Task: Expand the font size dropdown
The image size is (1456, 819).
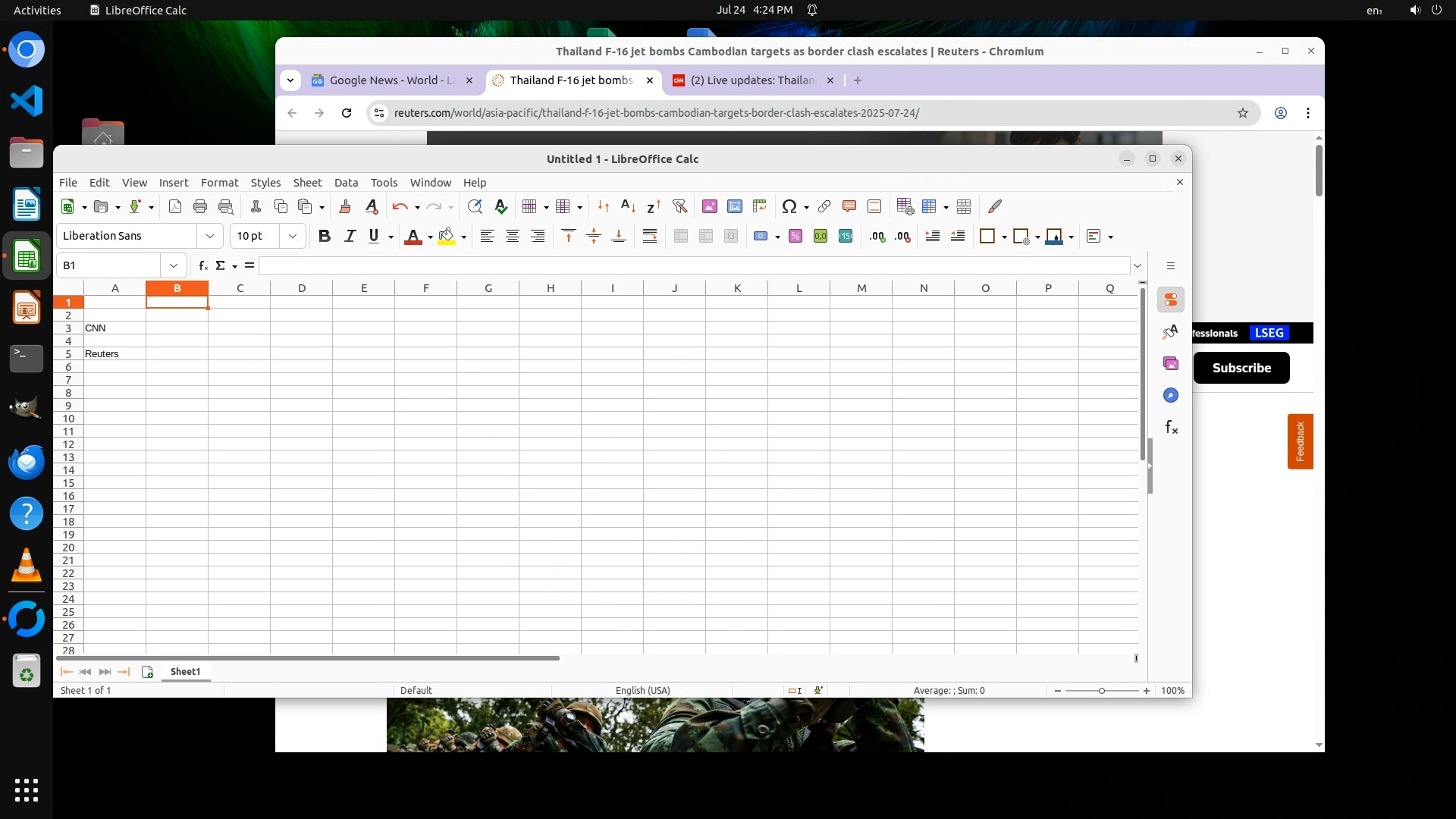Action: (292, 237)
